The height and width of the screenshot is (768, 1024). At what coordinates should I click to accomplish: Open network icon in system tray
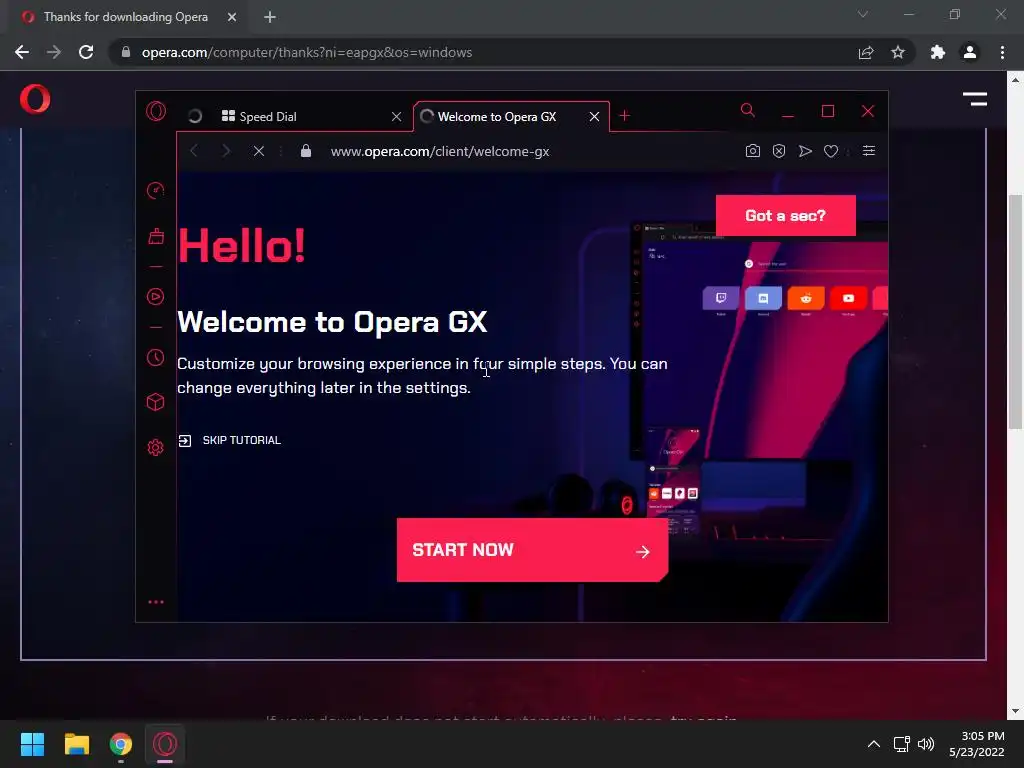(901, 744)
